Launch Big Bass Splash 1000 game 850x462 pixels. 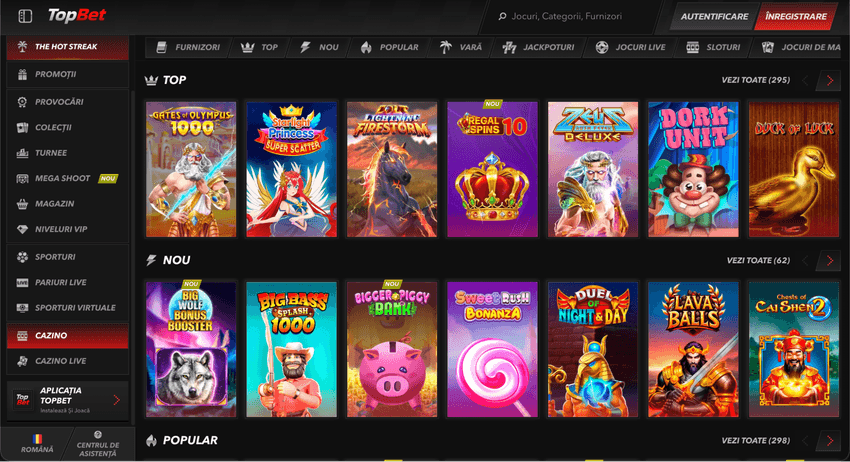292,349
